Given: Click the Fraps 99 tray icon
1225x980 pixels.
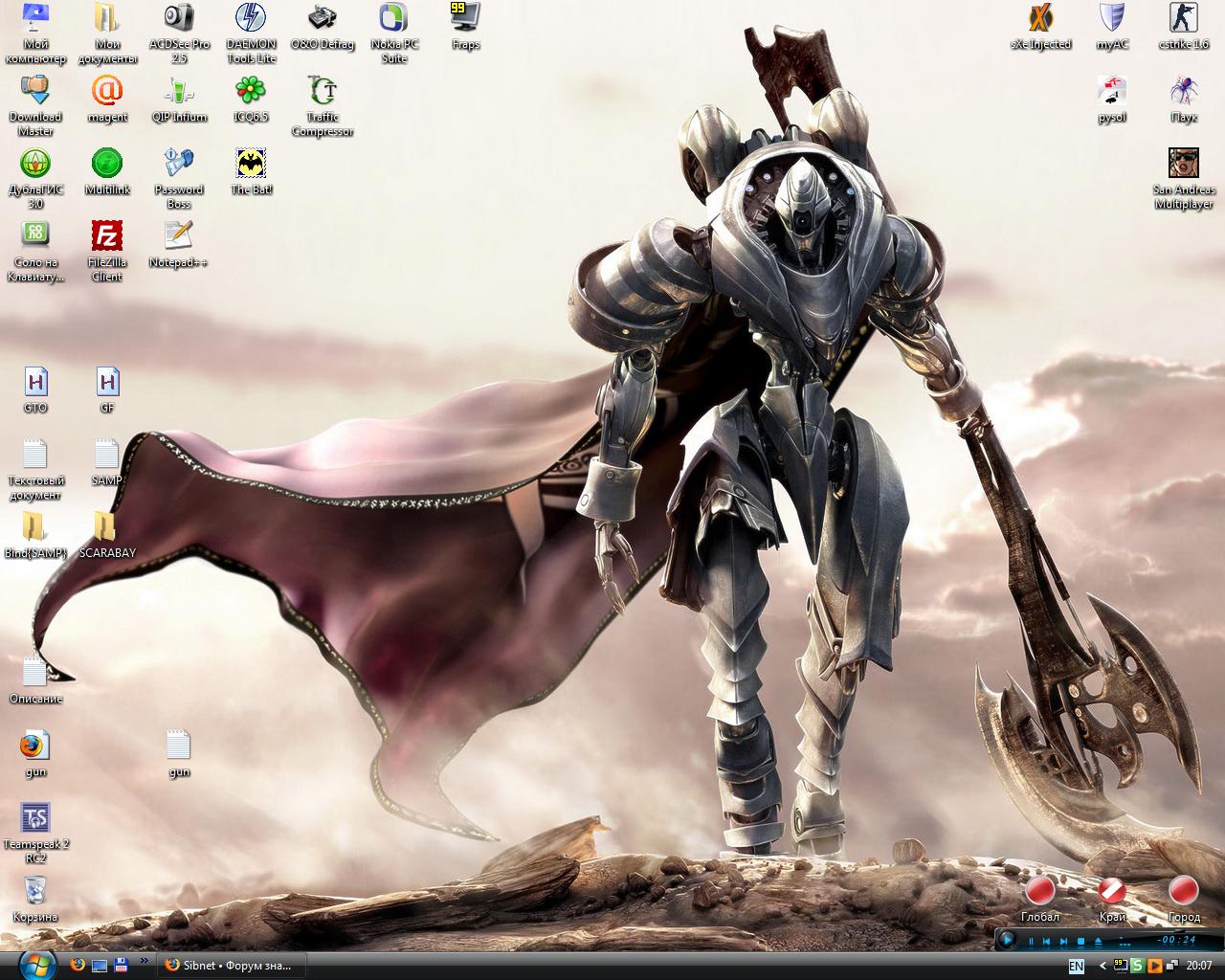Looking at the screenshot, I should tap(1121, 966).
